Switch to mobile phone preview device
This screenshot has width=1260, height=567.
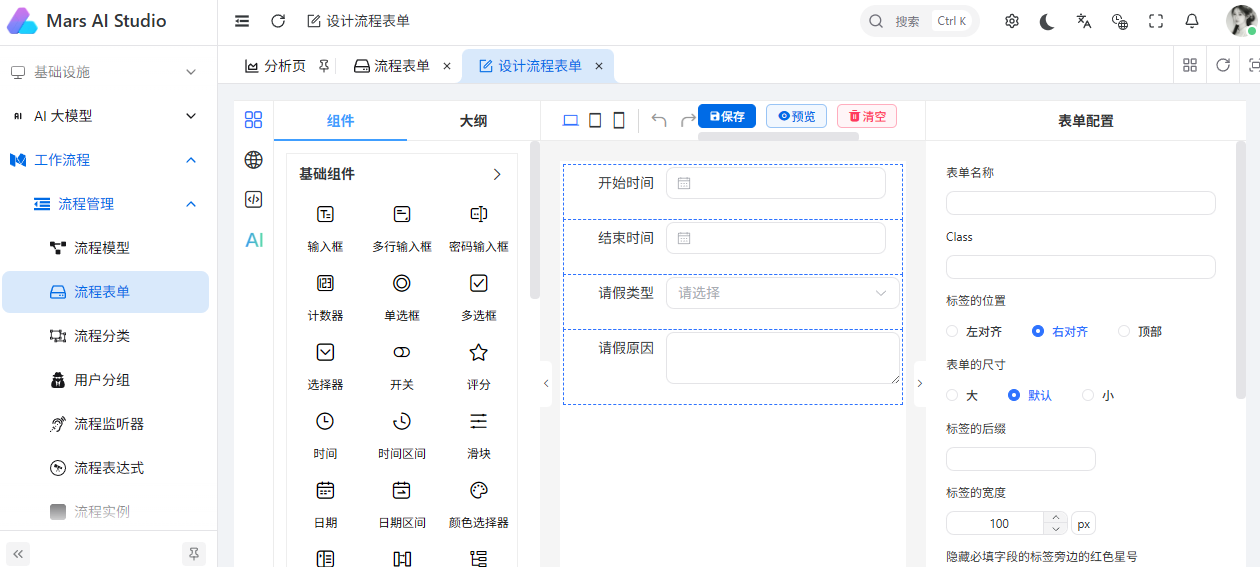pos(619,120)
